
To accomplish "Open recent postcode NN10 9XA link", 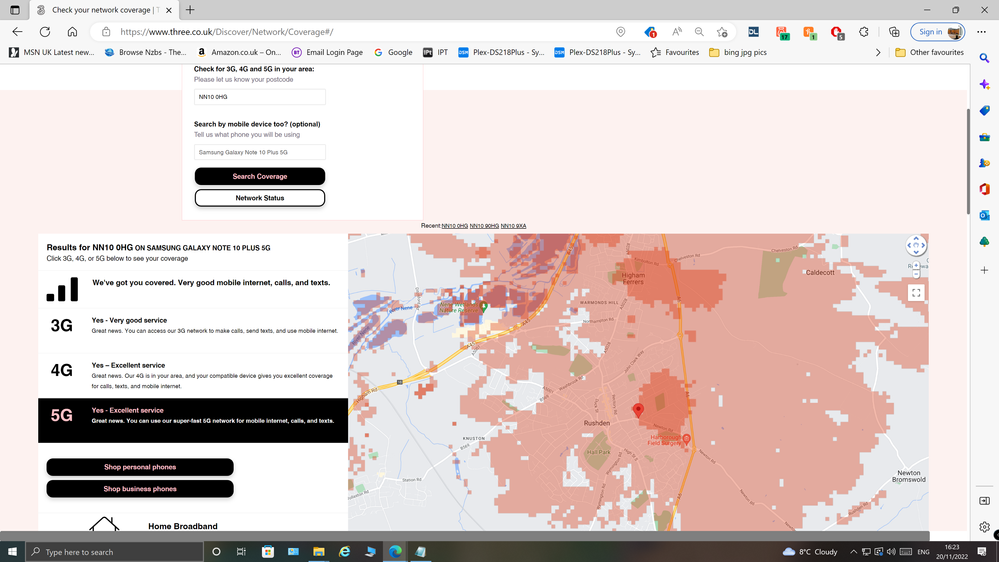I will click(514, 226).
